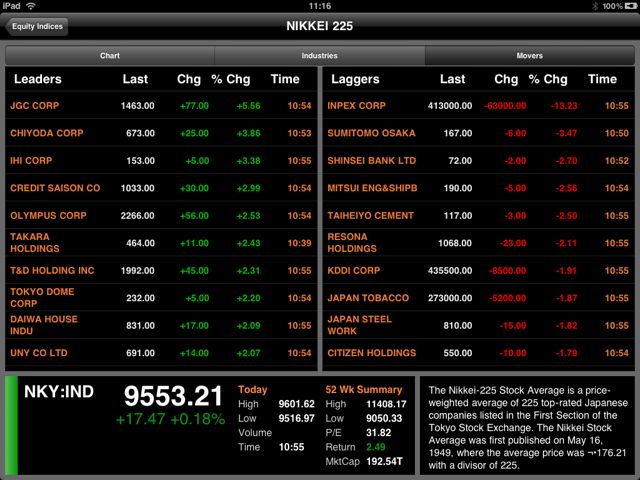Viewport: 640px width, 480px height.
Task: Tap Today's High value 9601.62
Action: point(296,404)
